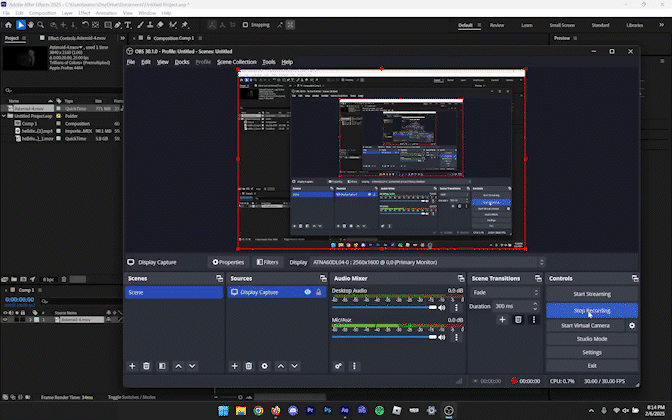Image resolution: width=672 pixels, height=420 pixels.
Task: Expand Untitled Project.aep folder in Project panel
Action: [4, 116]
